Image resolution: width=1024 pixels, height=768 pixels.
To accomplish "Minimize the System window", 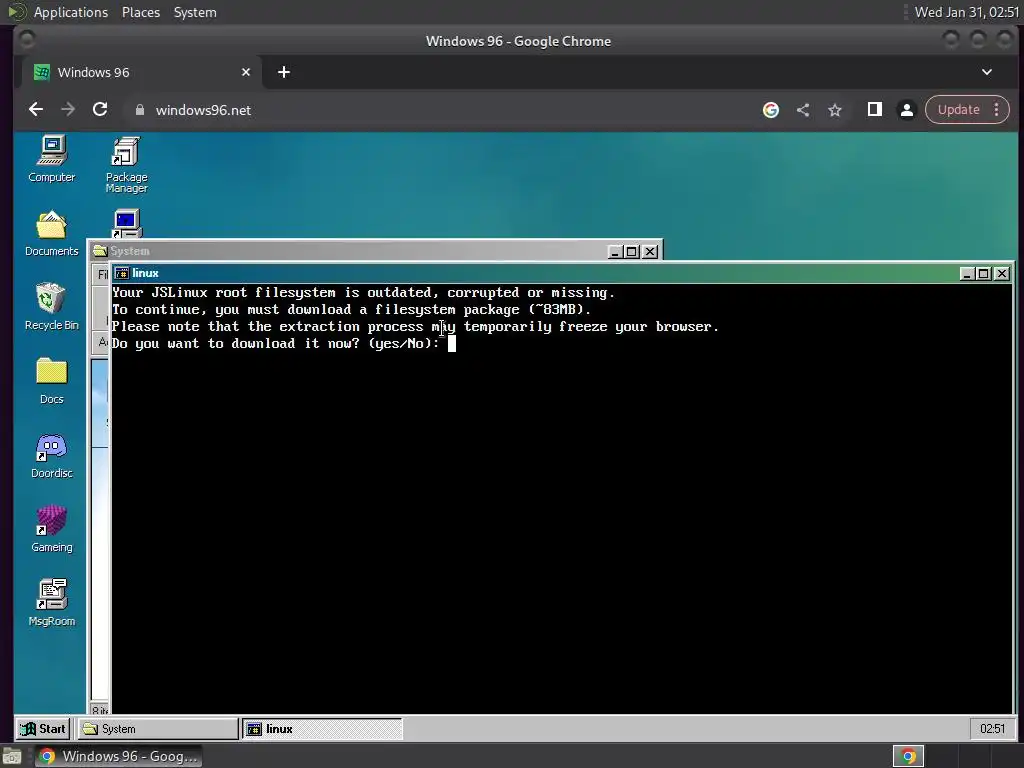I will click(615, 251).
